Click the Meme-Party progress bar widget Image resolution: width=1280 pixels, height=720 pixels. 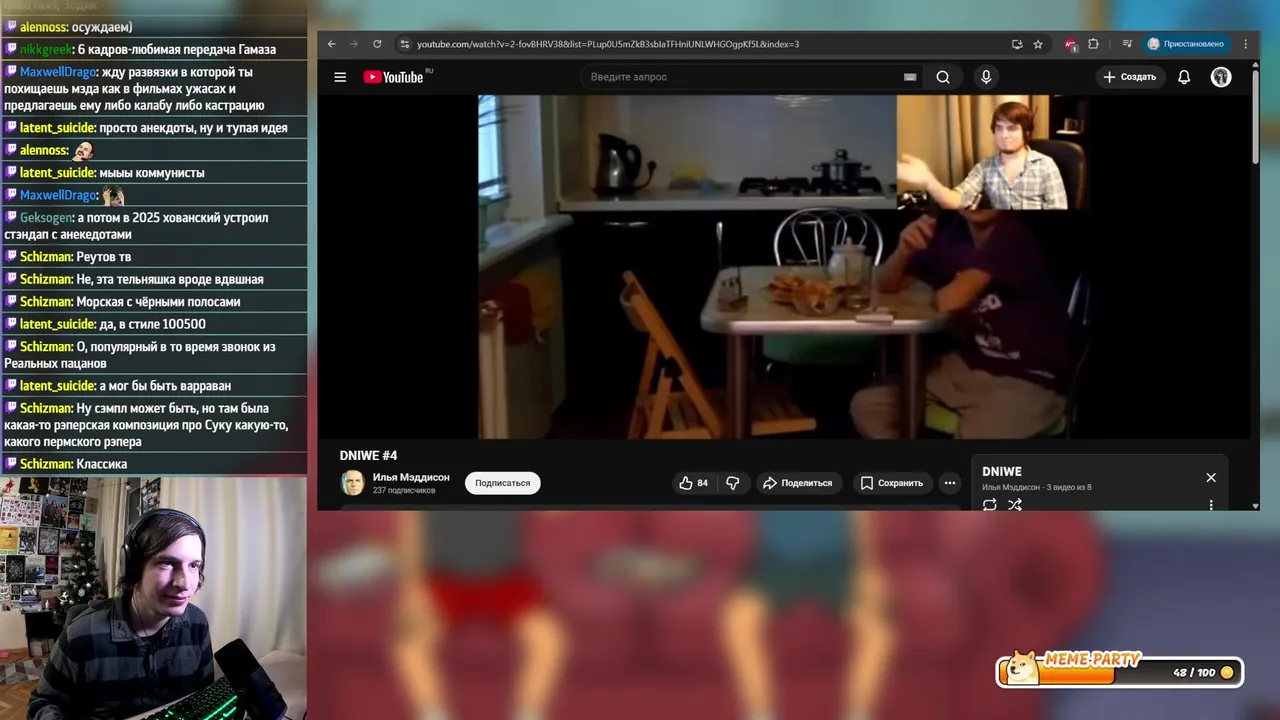[1120, 671]
